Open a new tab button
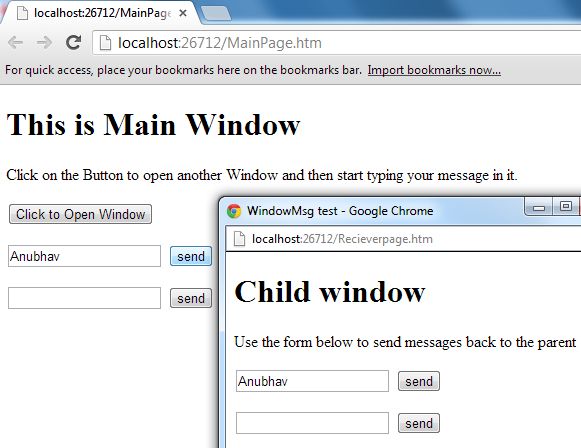 (x=216, y=13)
